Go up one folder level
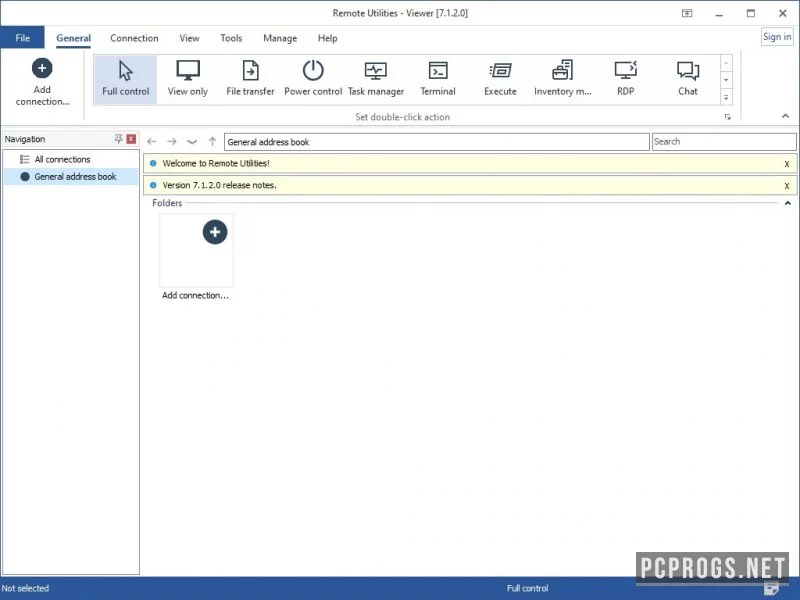The width and height of the screenshot is (800, 600). click(x=212, y=142)
